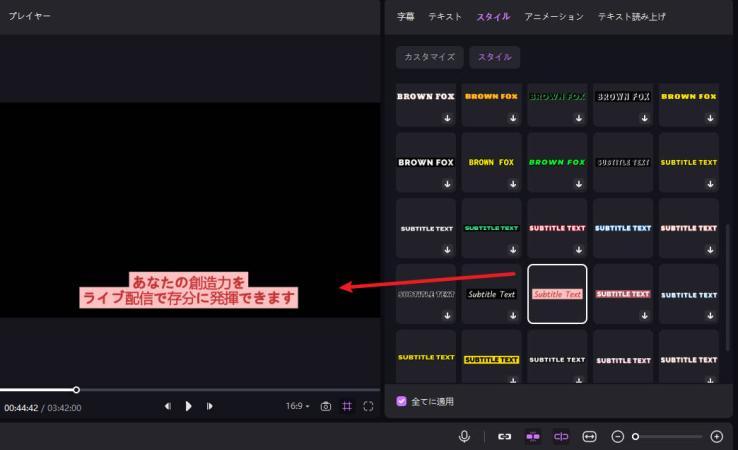Toggle the 全てに適用 checkbox
Screen dimensions: 738x450
click(x=401, y=401)
